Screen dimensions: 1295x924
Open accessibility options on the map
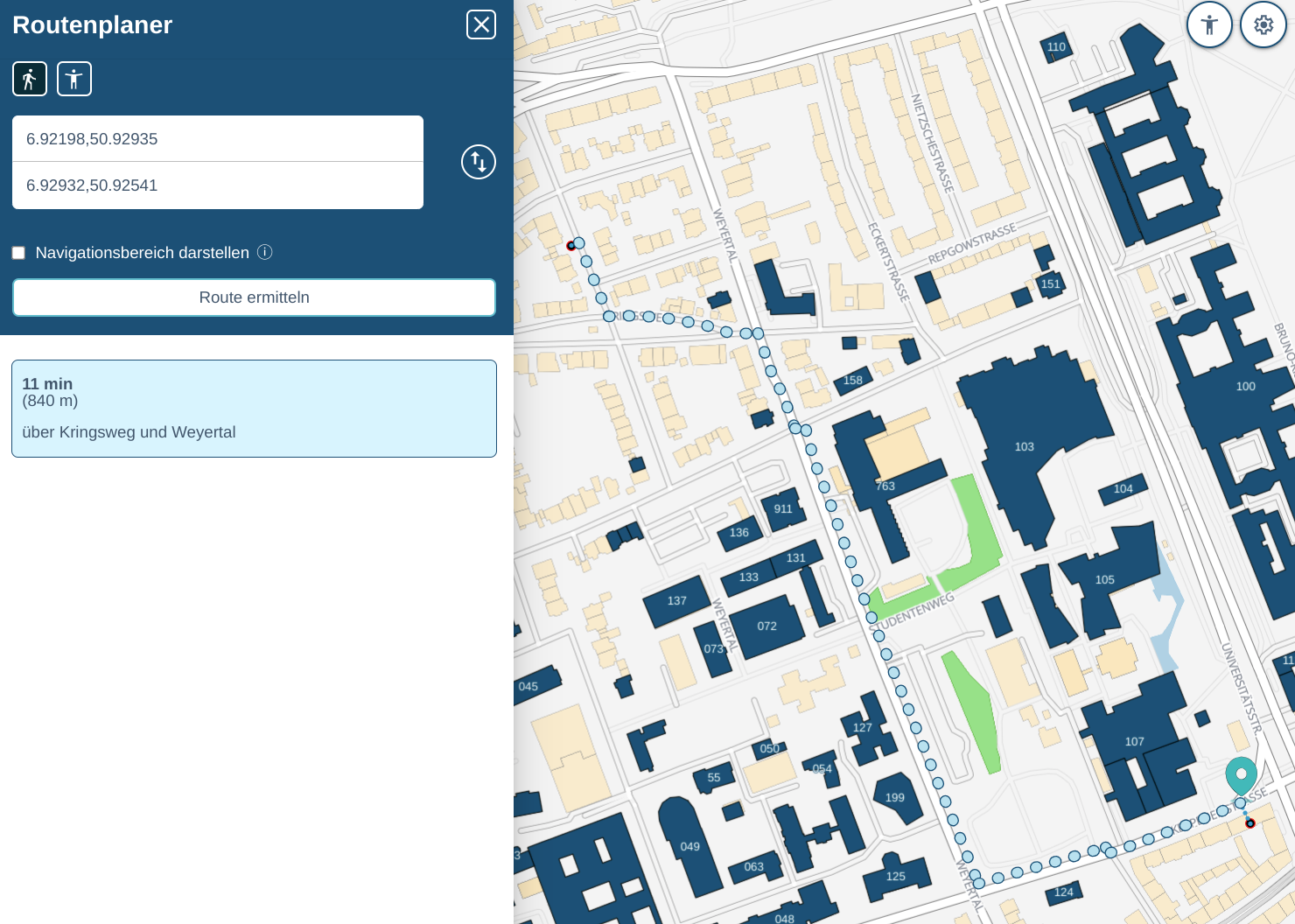[x=1209, y=24]
